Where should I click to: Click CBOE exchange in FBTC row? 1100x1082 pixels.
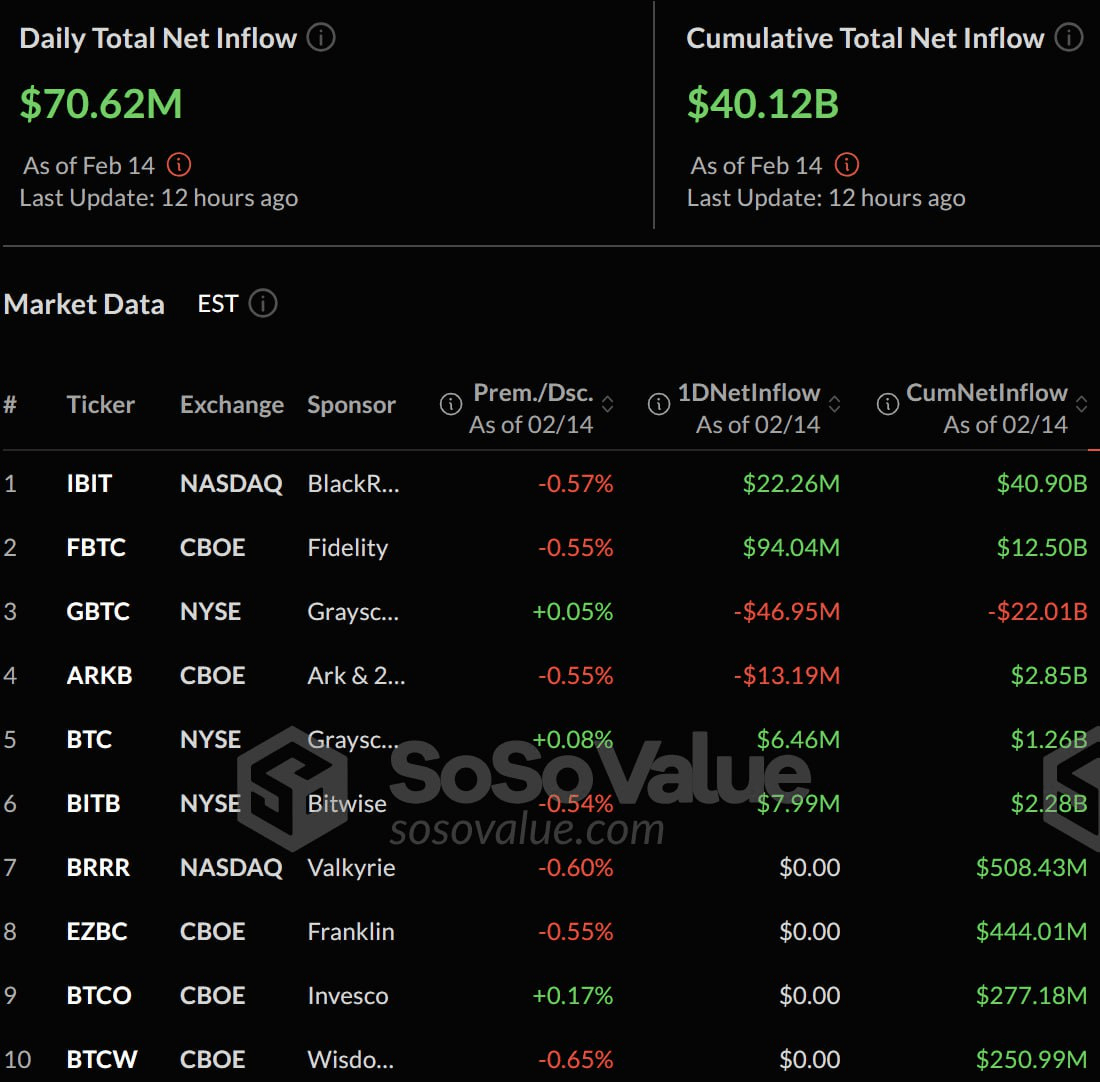[x=213, y=547]
